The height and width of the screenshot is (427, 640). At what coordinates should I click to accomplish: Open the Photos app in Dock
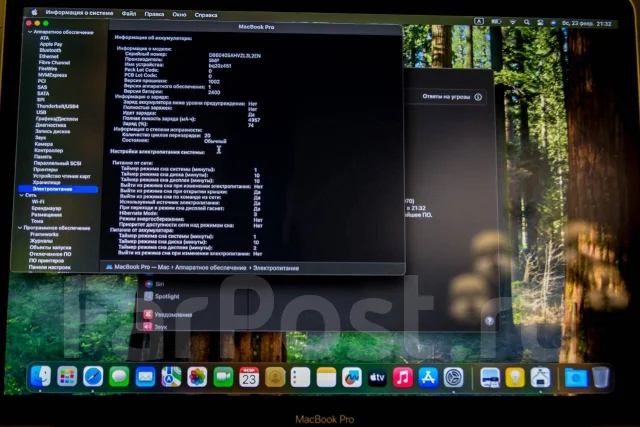tap(197, 377)
